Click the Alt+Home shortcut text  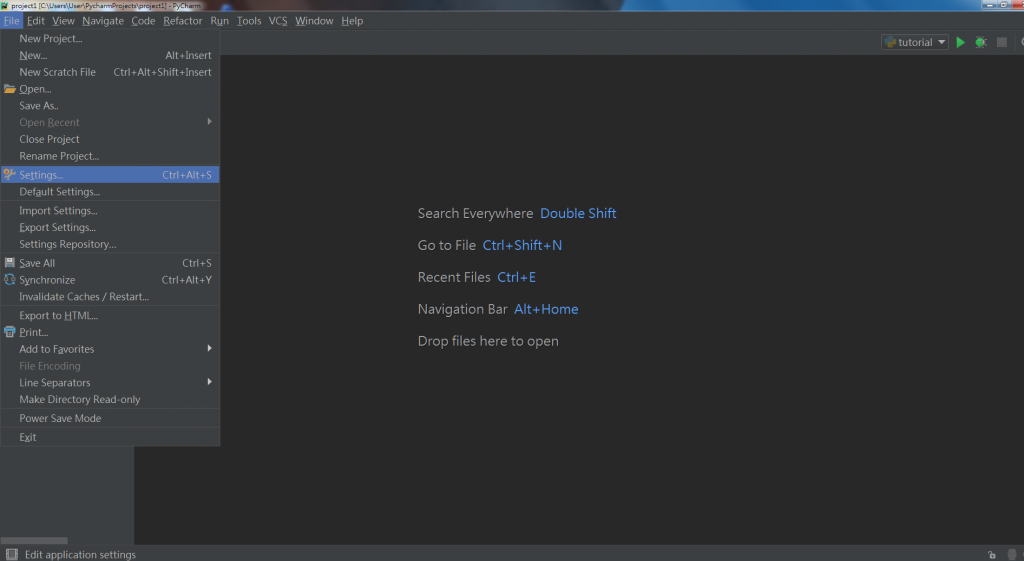click(546, 310)
